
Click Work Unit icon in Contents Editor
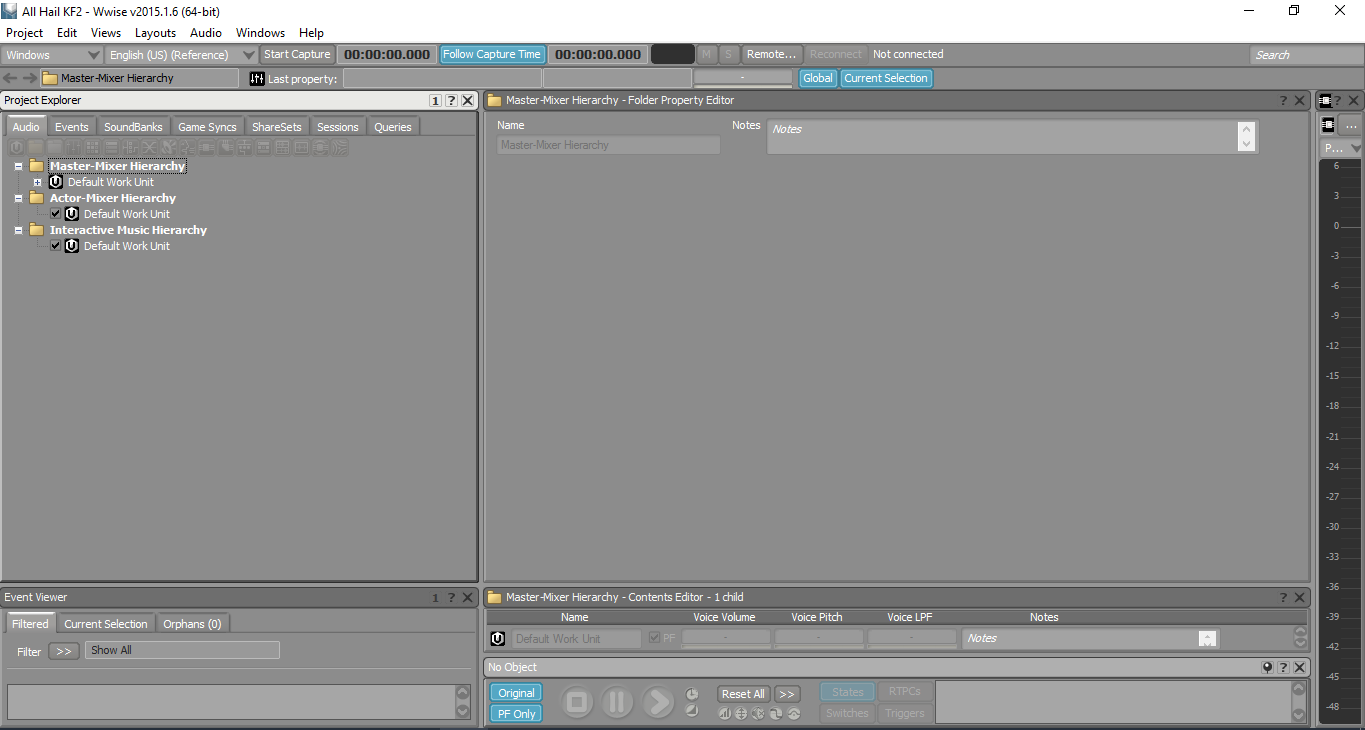[498, 638]
